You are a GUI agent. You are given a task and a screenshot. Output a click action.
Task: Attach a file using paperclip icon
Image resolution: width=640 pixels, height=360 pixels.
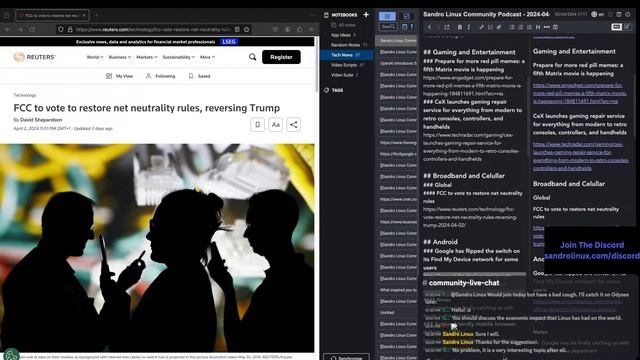pyautogui.click(x=499, y=27)
